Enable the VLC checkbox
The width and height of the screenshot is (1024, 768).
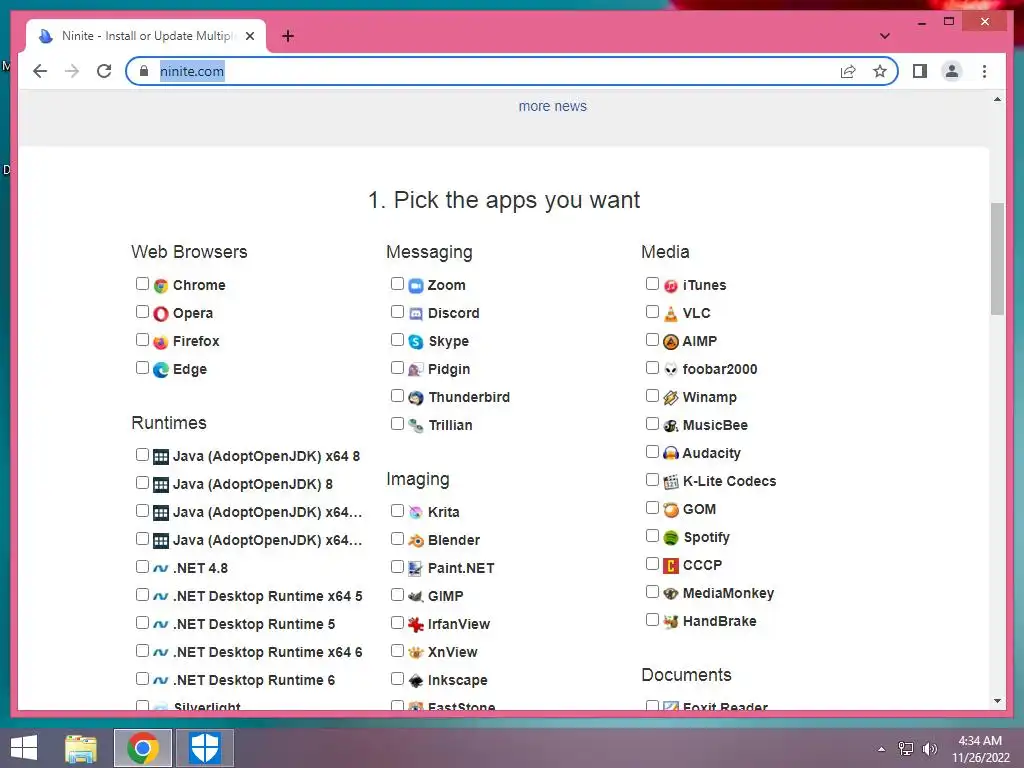tap(652, 312)
